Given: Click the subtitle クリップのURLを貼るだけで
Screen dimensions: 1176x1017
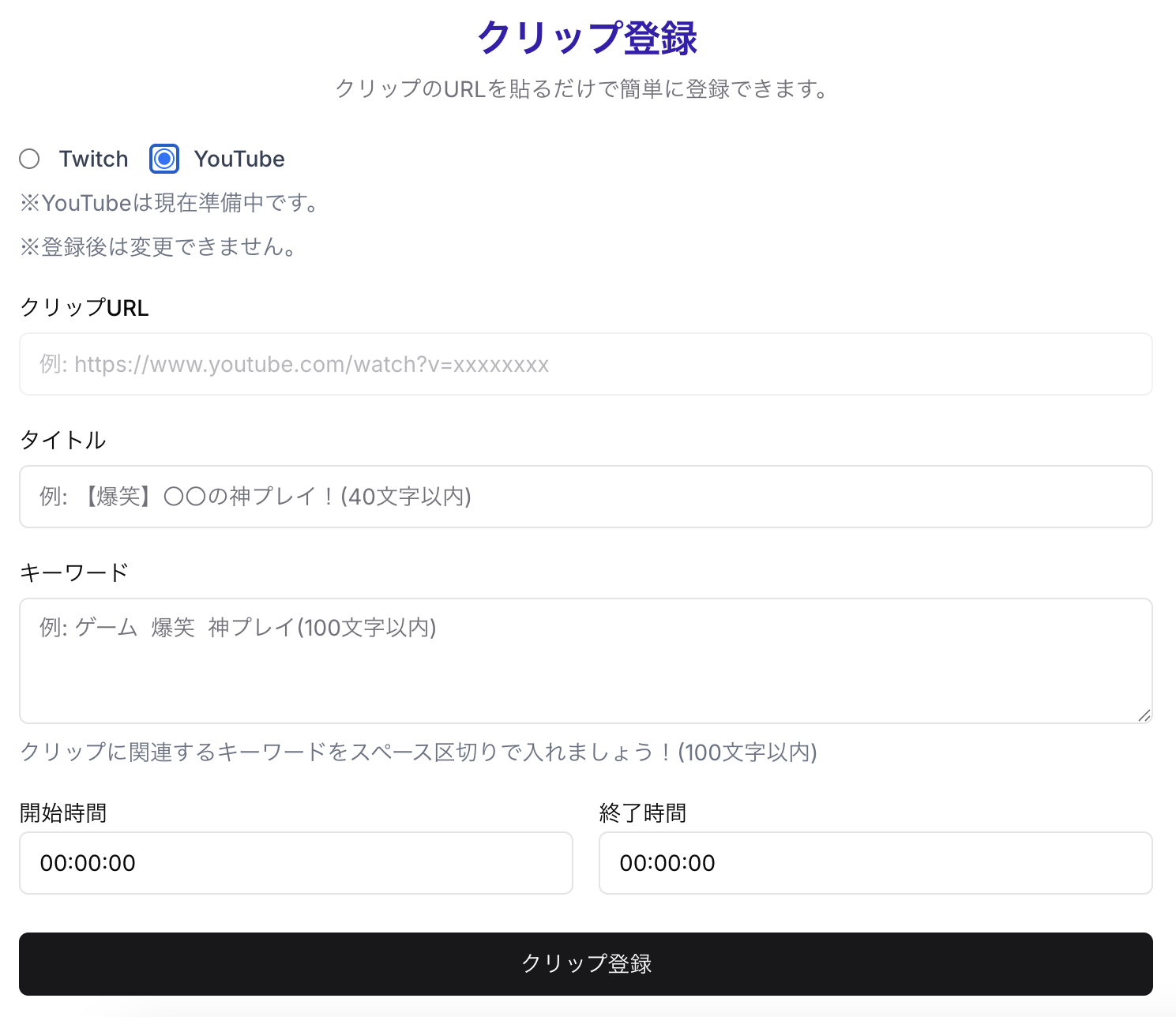Looking at the screenshot, I should coord(583,88).
